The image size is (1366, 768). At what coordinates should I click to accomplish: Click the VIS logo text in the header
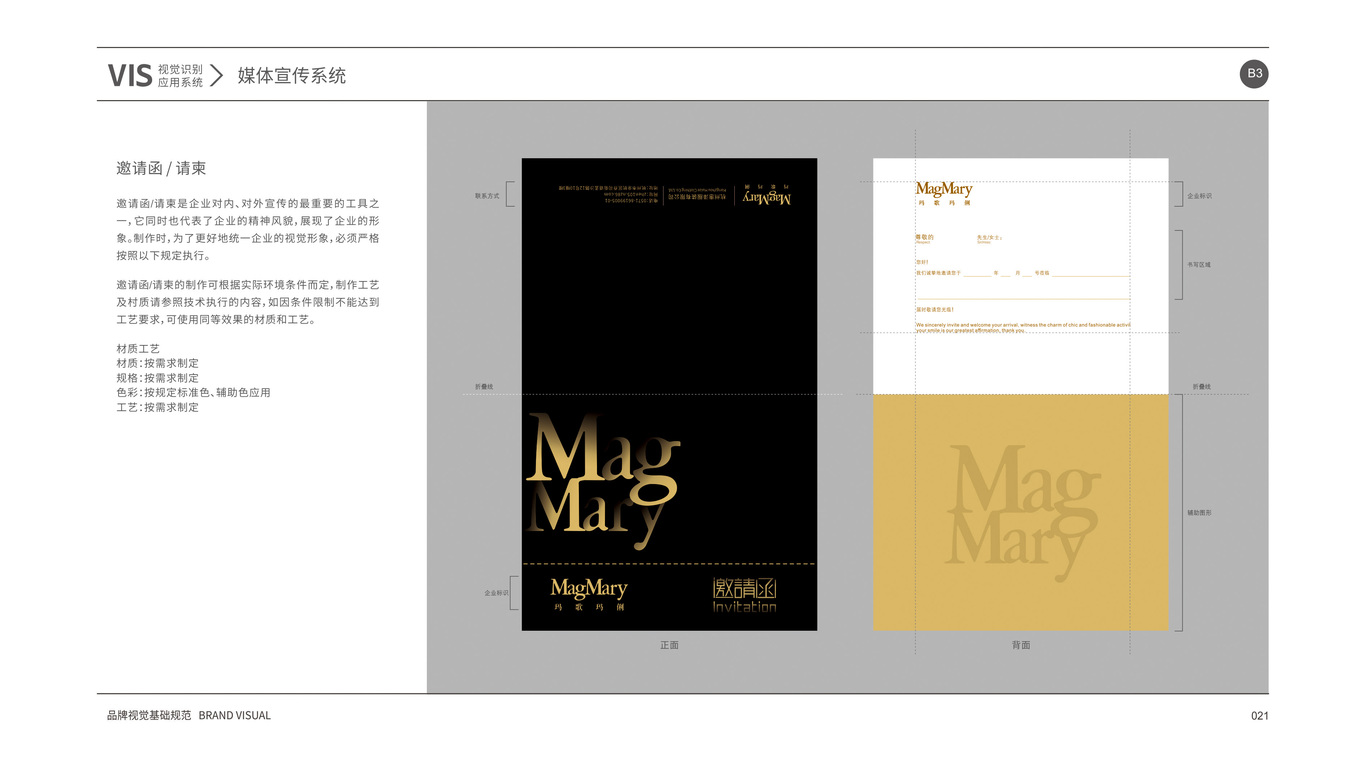pyautogui.click(x=130, y=75)
